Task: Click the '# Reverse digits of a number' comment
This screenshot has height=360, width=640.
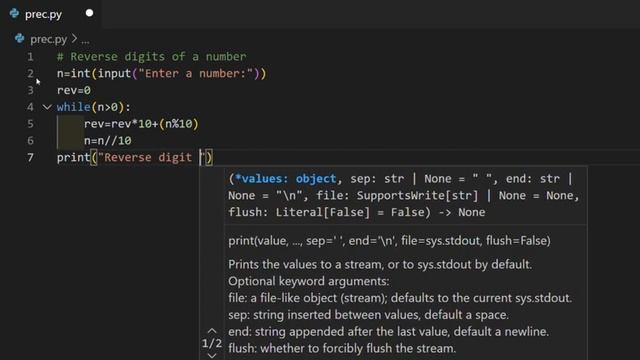Action: [151, 56]
